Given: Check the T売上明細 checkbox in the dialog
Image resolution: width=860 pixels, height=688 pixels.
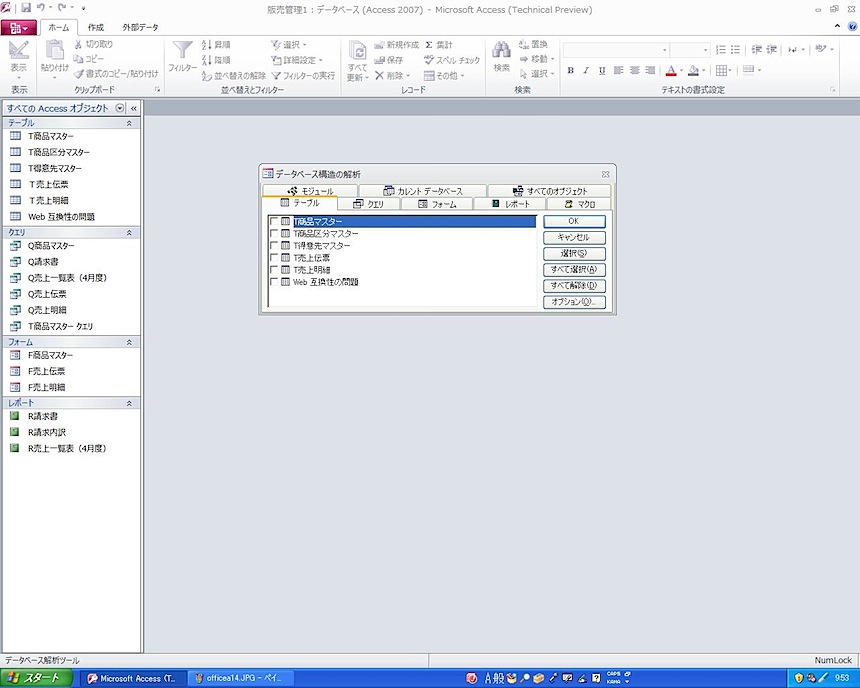Looking at the screenshot, I should [274, 269].
